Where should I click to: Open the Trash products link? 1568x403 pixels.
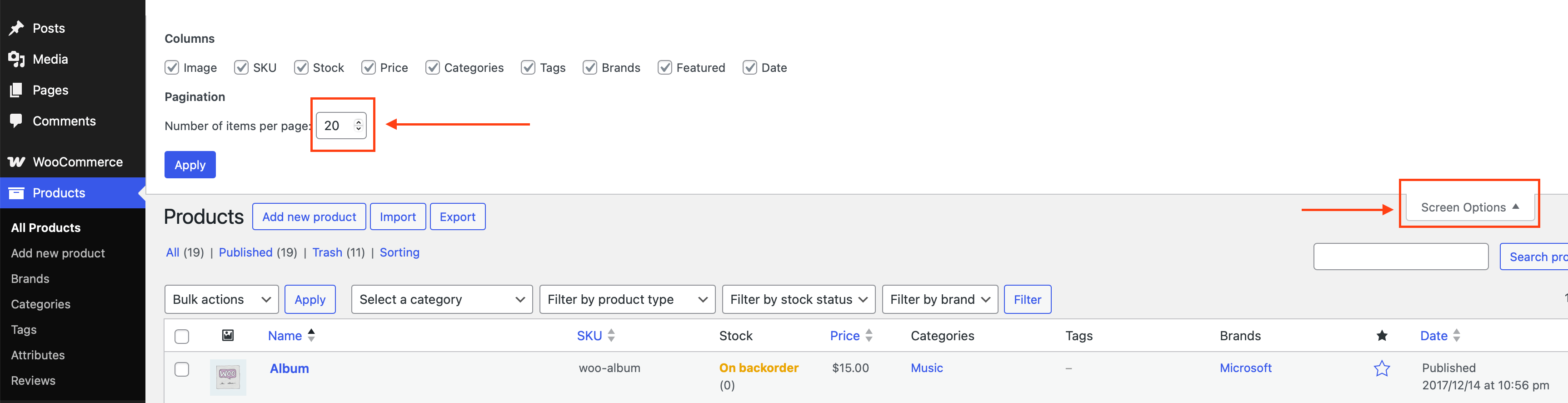328,252
